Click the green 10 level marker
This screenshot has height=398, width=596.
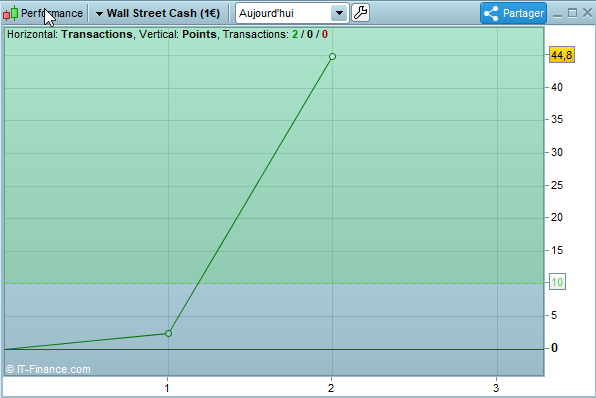tap(557, 282)
